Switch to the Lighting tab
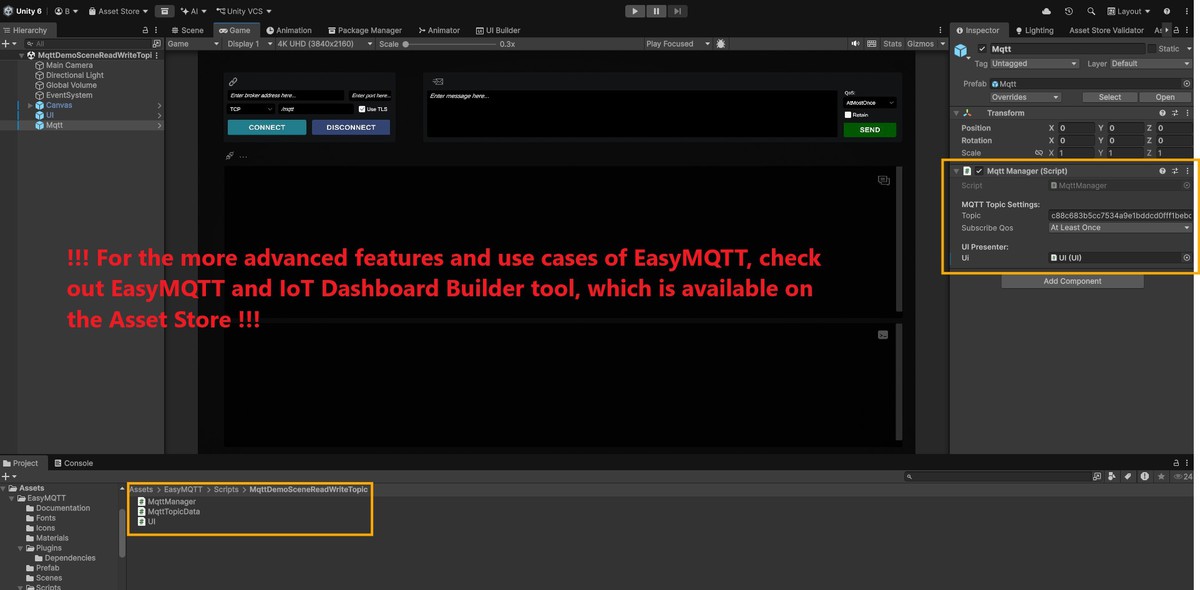This screenshot has width=1200, height=590. (x=1034, y=30)
